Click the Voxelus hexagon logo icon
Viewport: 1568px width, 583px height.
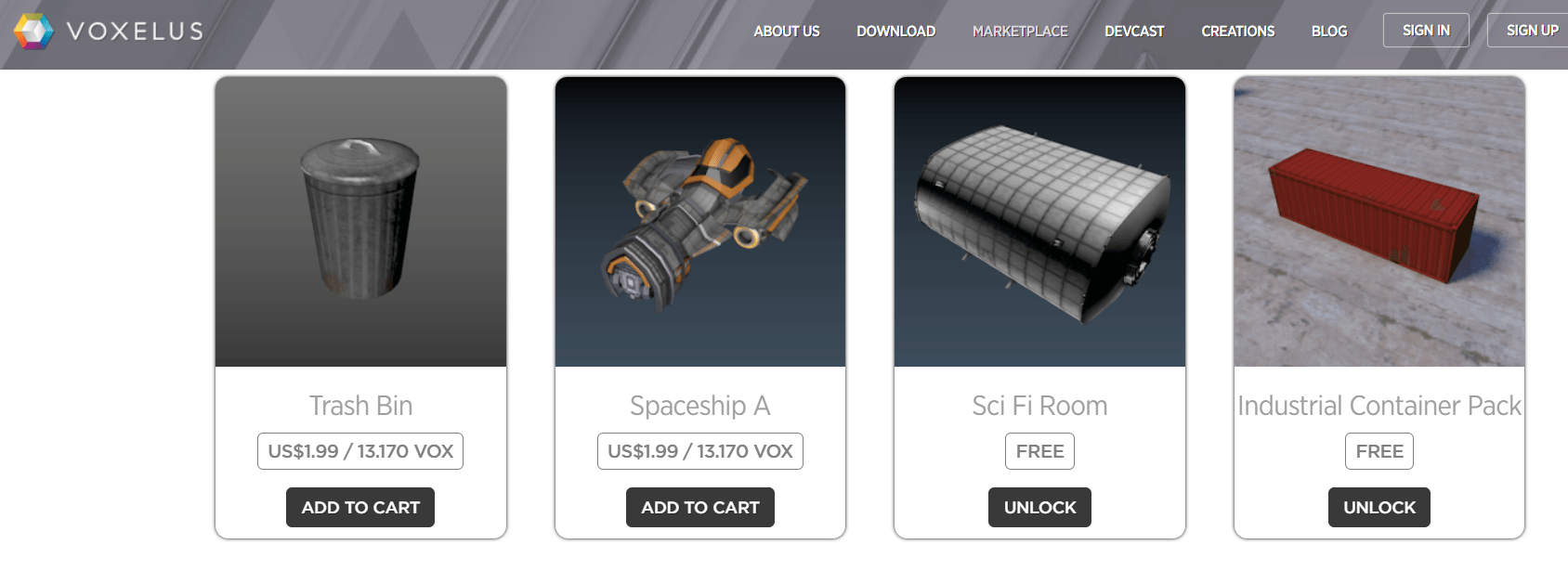(34, 32)
